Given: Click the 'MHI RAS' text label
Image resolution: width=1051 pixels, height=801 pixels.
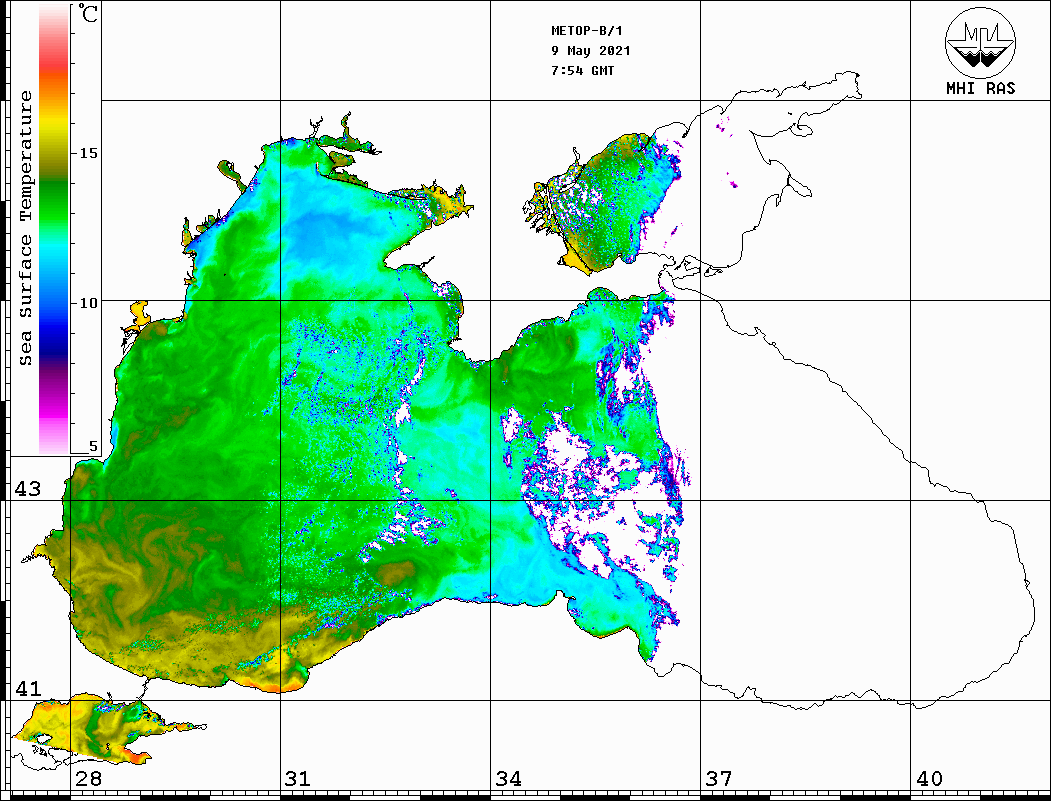Looking at the screenshot, I should click(x=981, y=88).
